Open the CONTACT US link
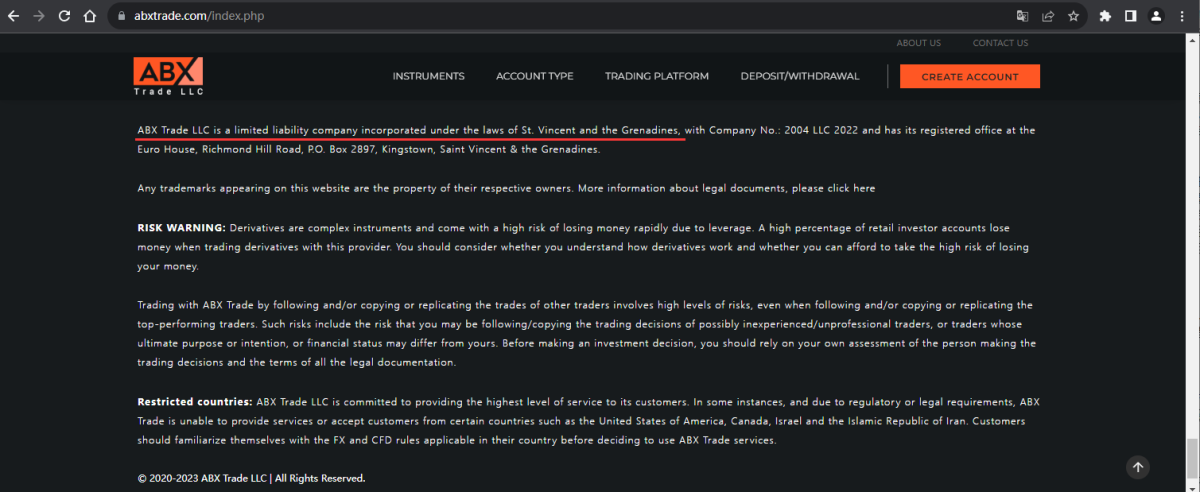 coord(1000,43)
